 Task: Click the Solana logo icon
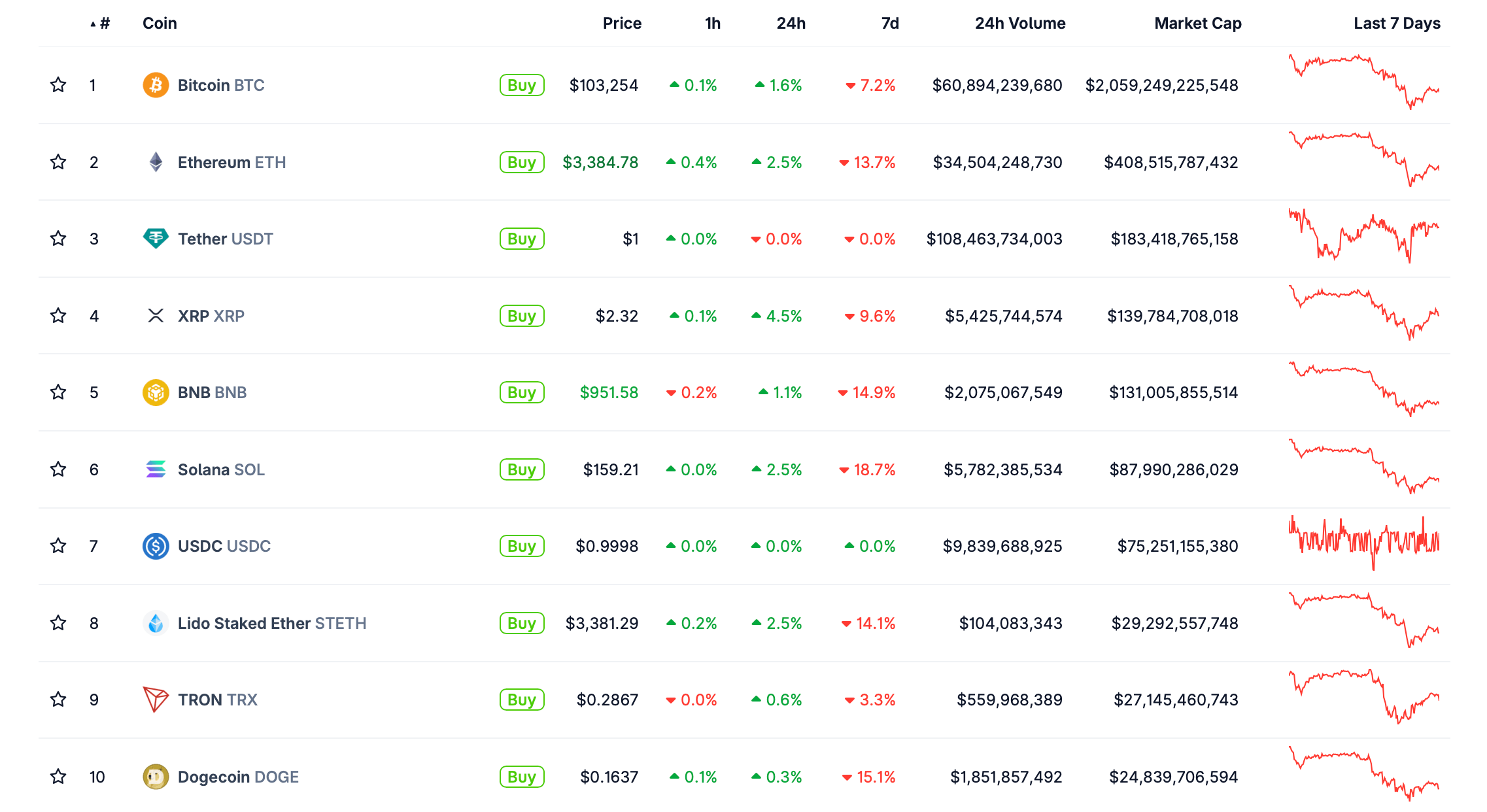click(156, 469)
